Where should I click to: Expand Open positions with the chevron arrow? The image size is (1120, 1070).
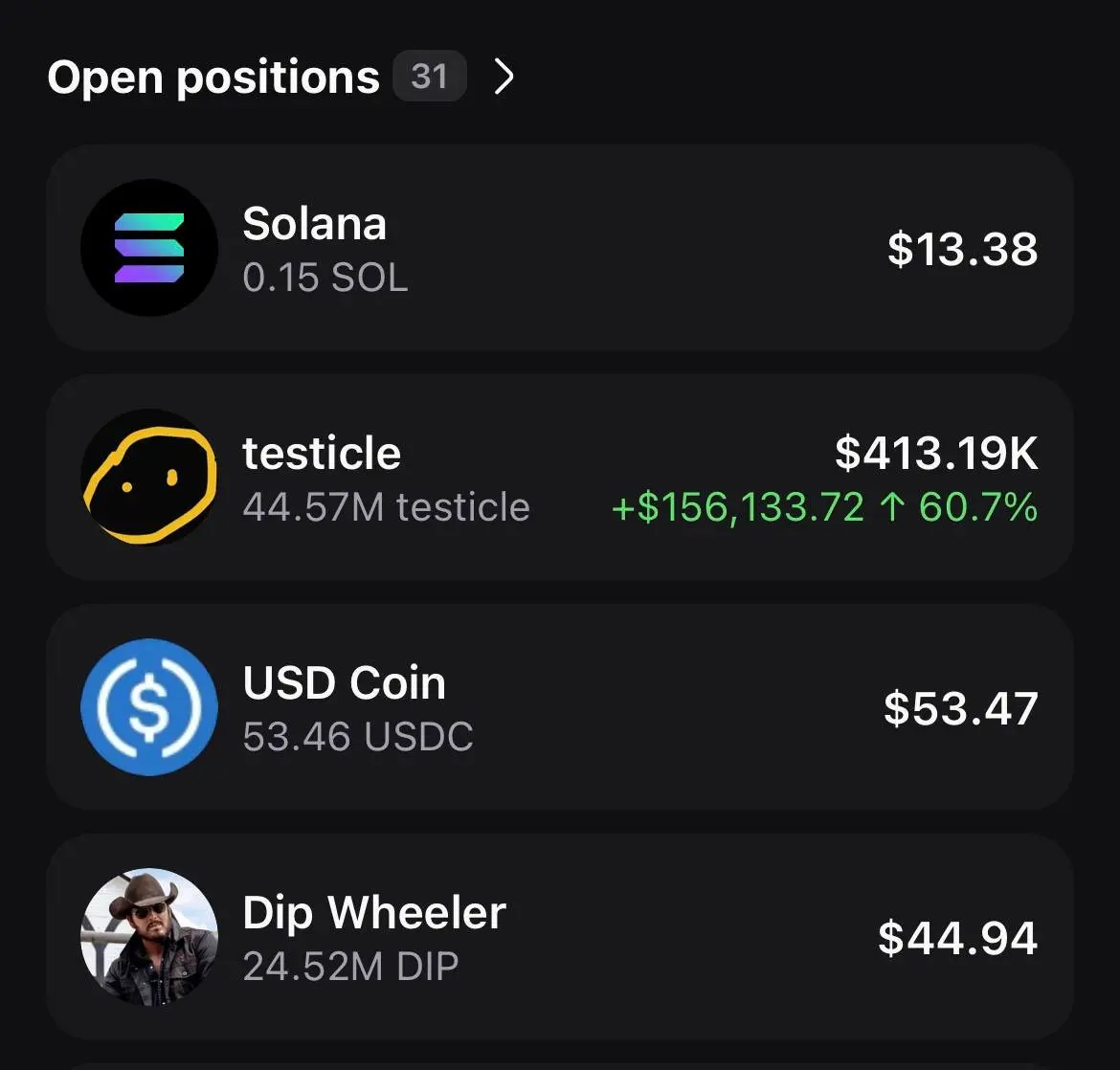click(504, 77)
